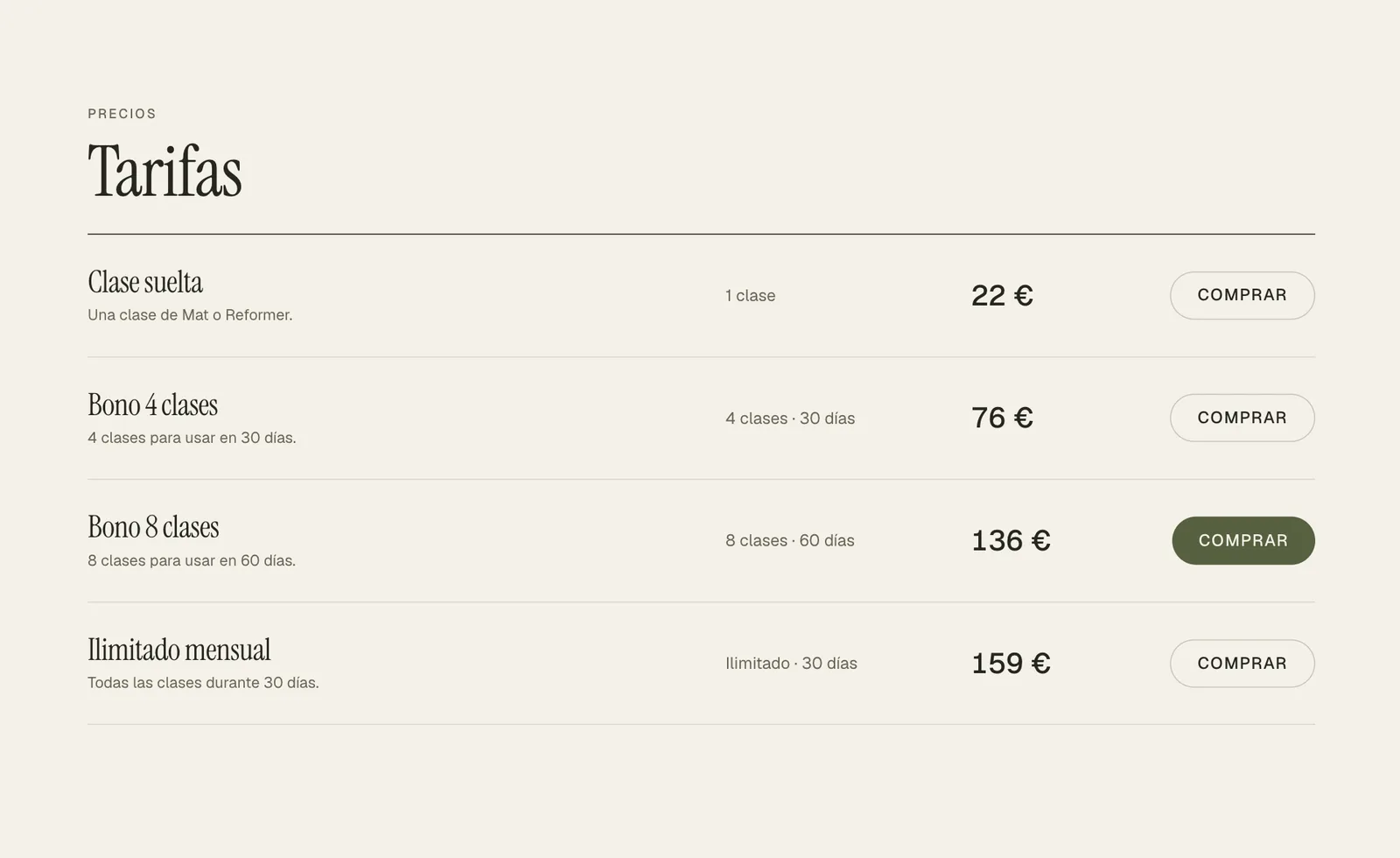Image resolution: width=1400 pixels, height=858 pixels.
Task: Click the '1 clase' detail text
Action: (x=750, y=296)
